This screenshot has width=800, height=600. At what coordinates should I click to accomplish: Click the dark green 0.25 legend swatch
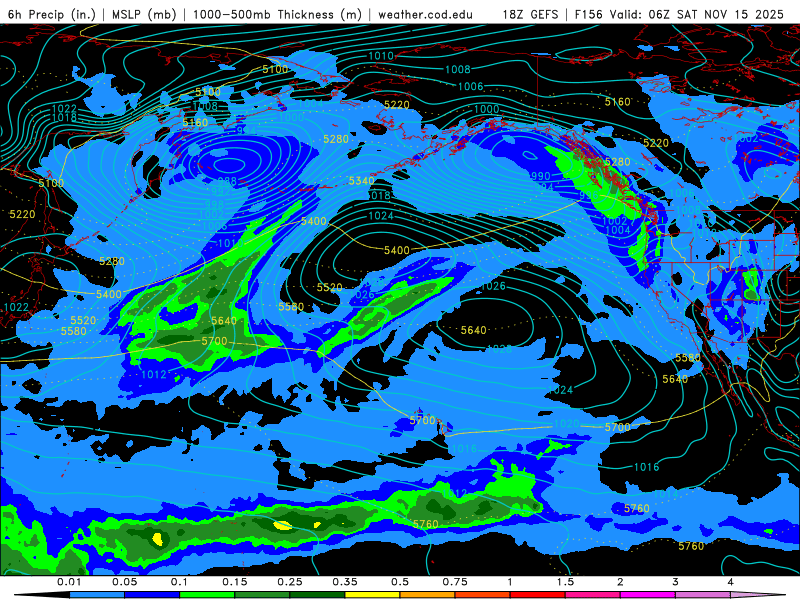317,595
